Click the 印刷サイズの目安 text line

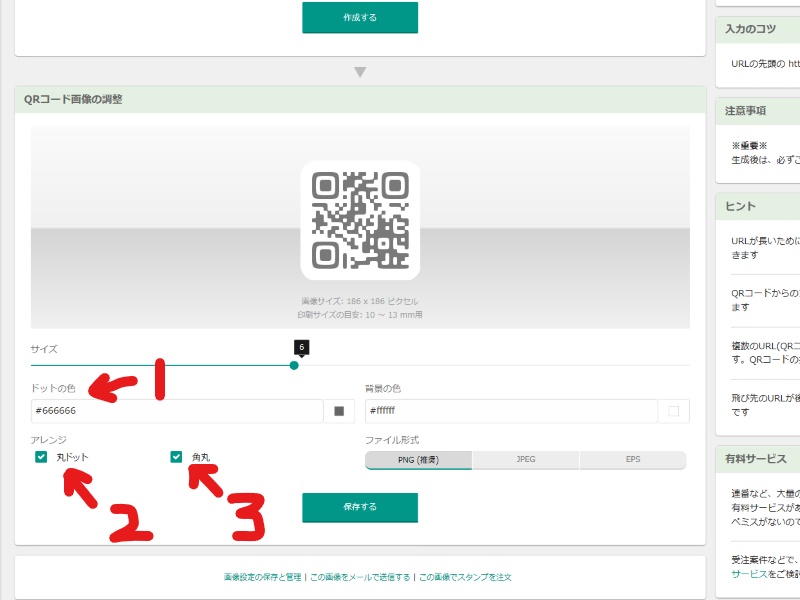pyautogui.click(x=360, y=315)
